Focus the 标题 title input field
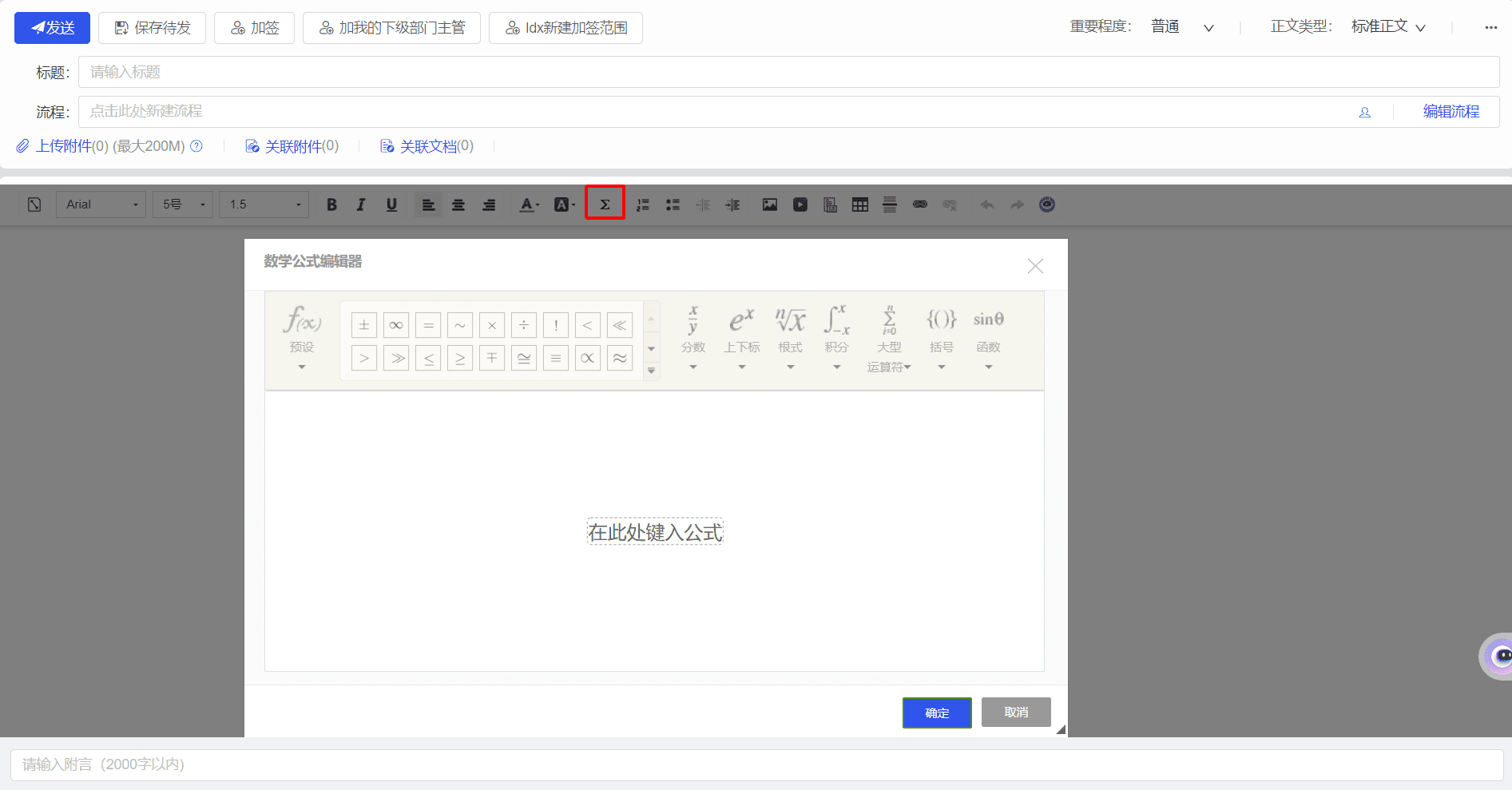 [x=788, y=72]
